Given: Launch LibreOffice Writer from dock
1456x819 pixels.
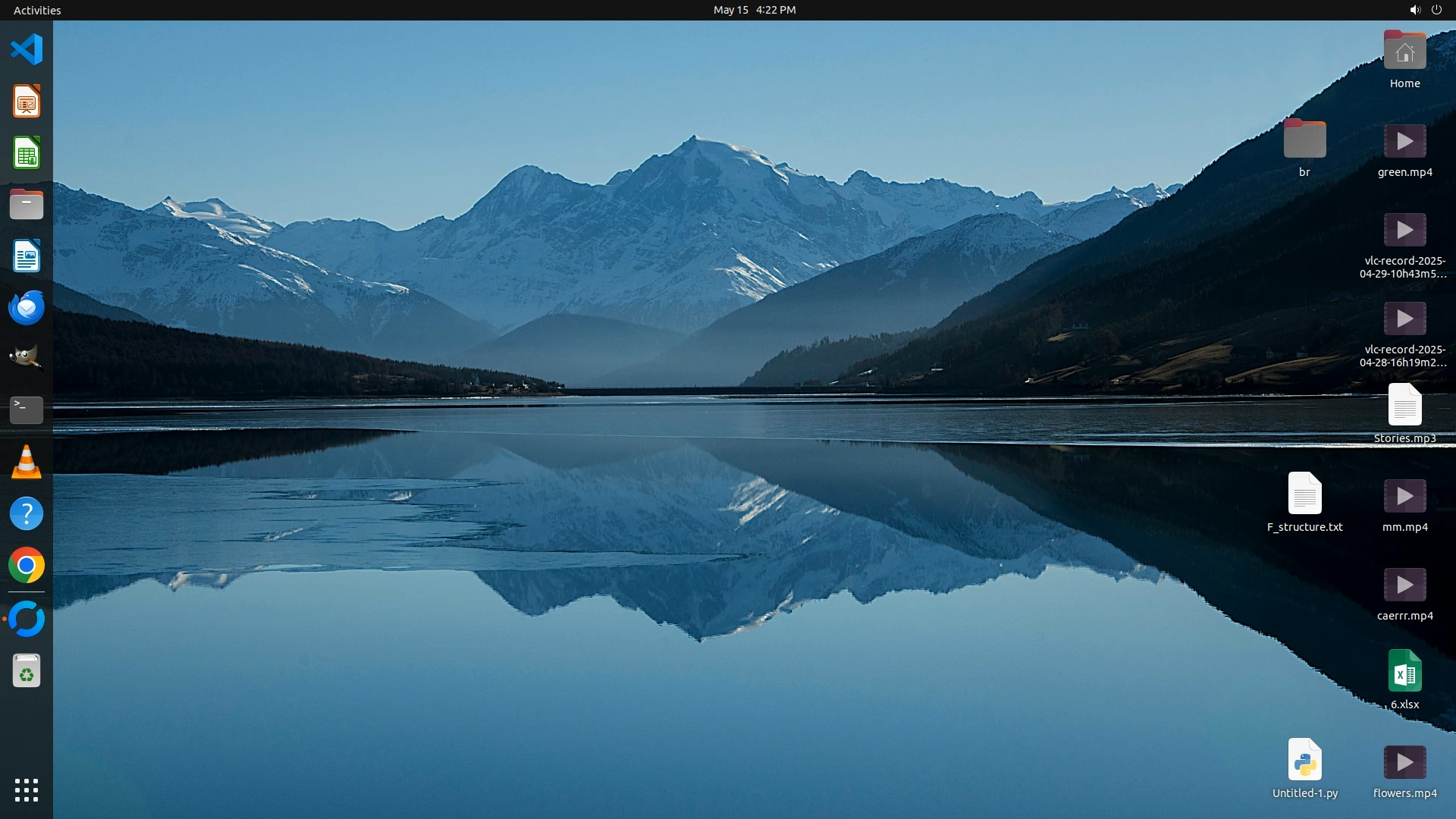Looking at the screenshot, I should click(27, 256).
